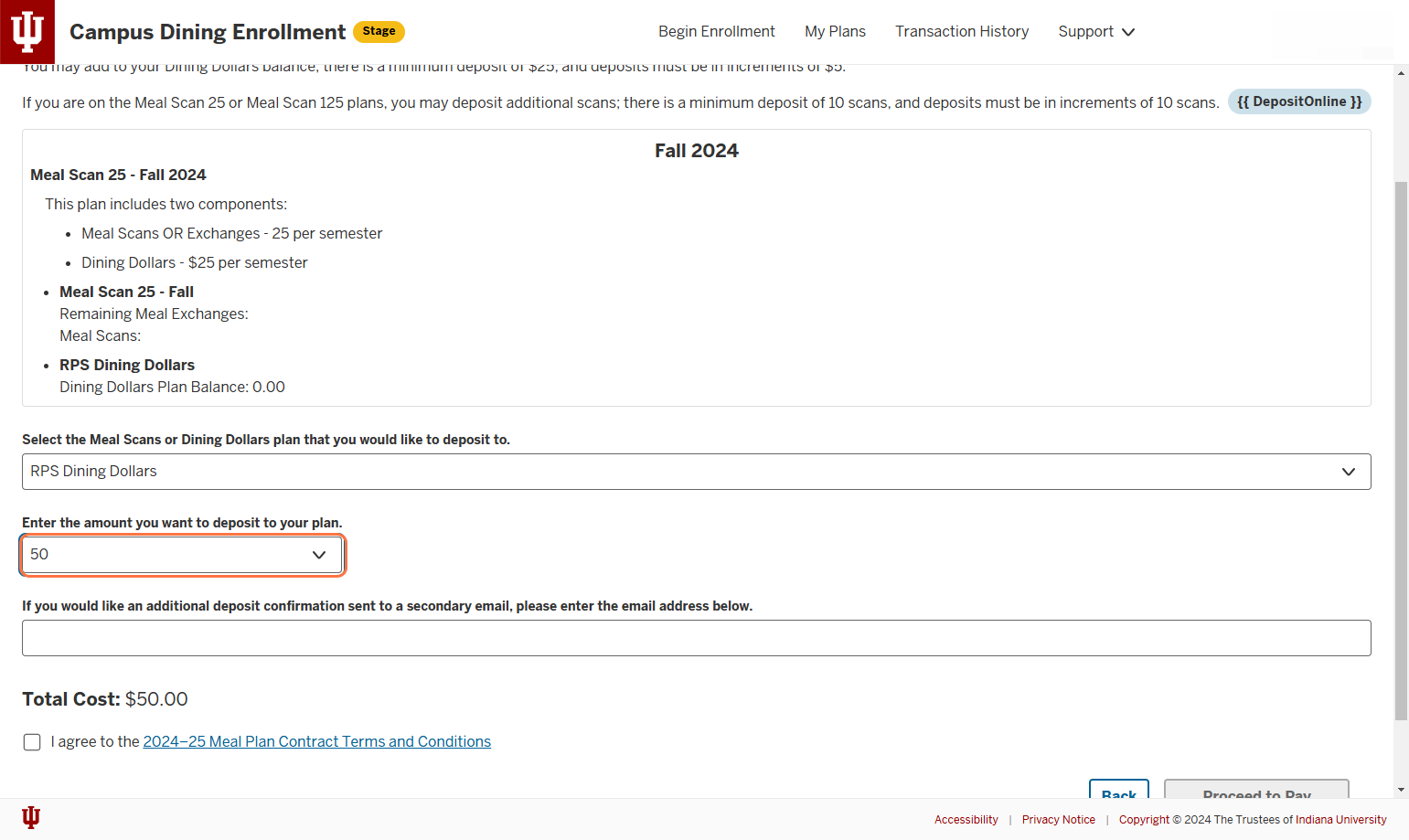Screen dimensions: 1409x840
Task: Click the Proceed to Pay button
Action: coord(1256,790)
